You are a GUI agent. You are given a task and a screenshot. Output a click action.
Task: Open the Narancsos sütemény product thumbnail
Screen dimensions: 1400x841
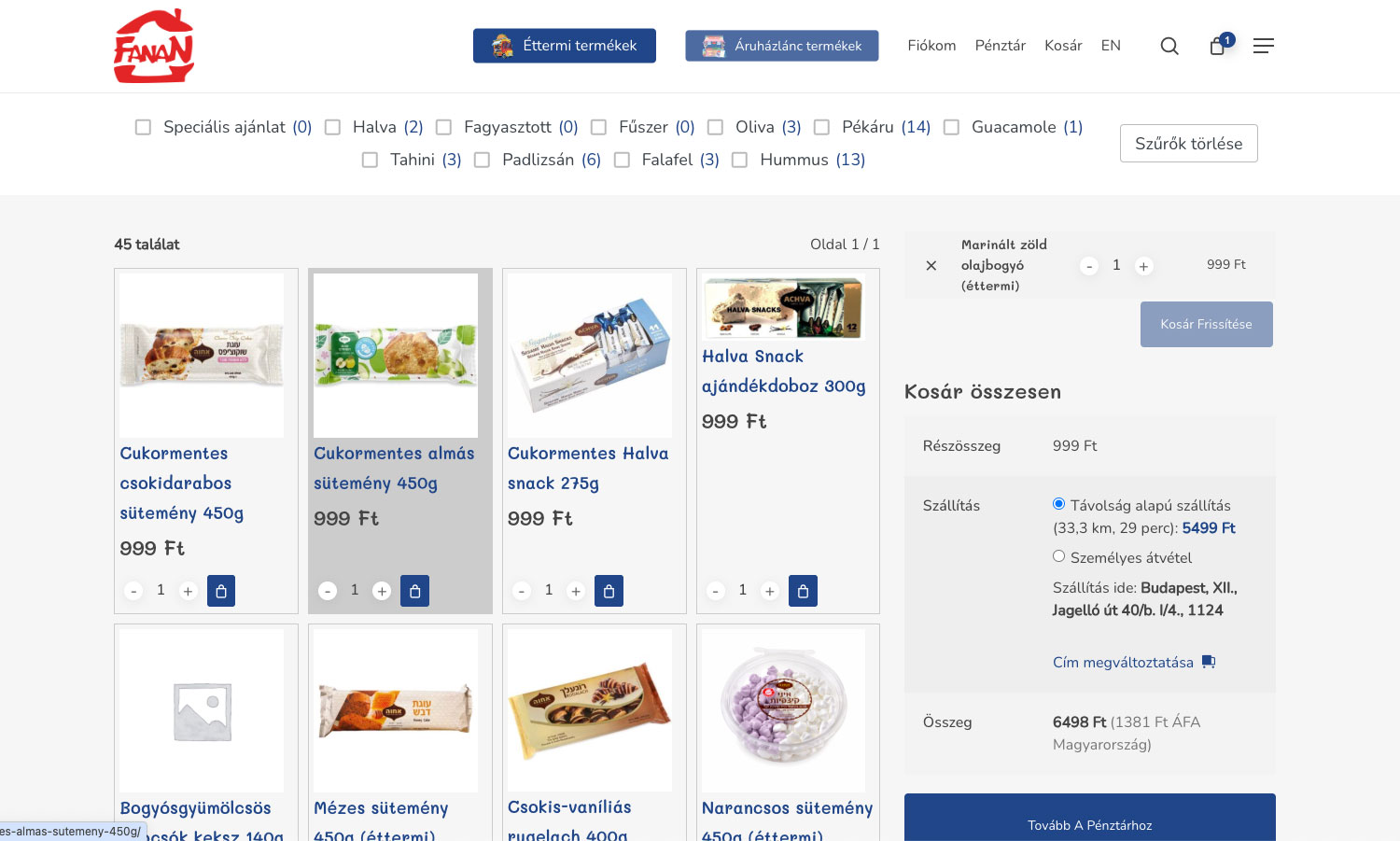pos(783,709)
